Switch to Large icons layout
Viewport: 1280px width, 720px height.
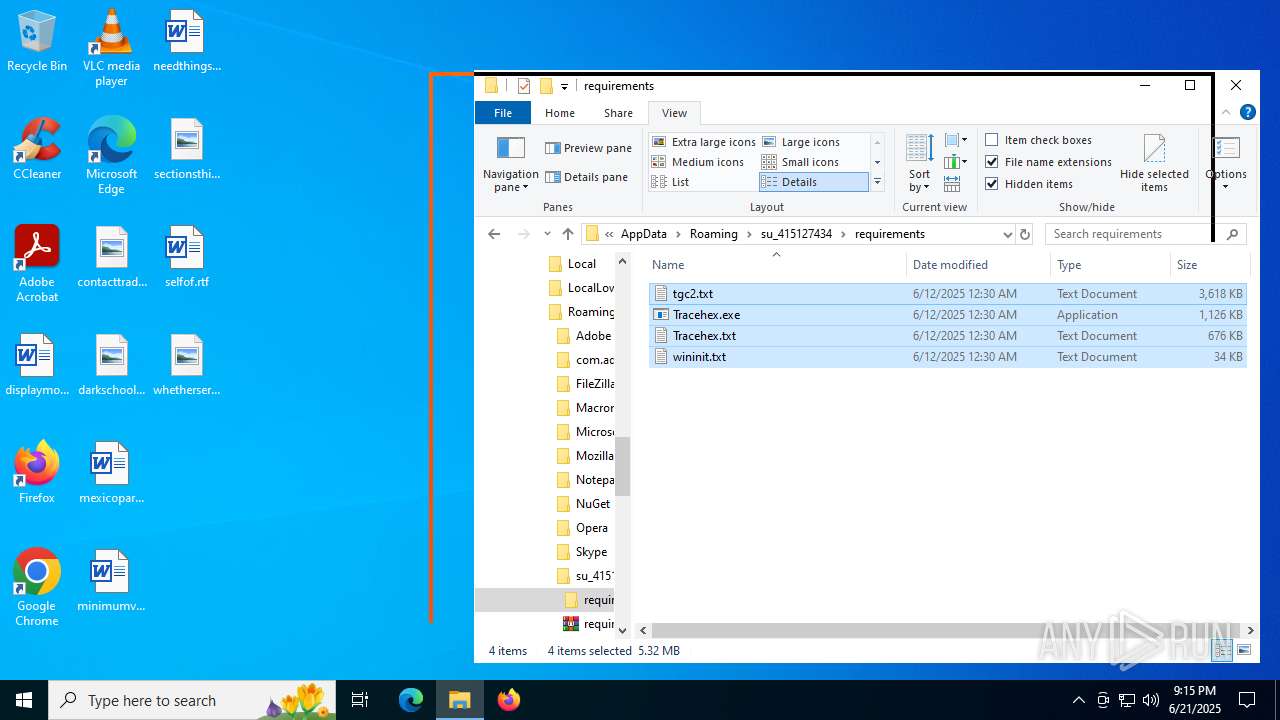801,142
